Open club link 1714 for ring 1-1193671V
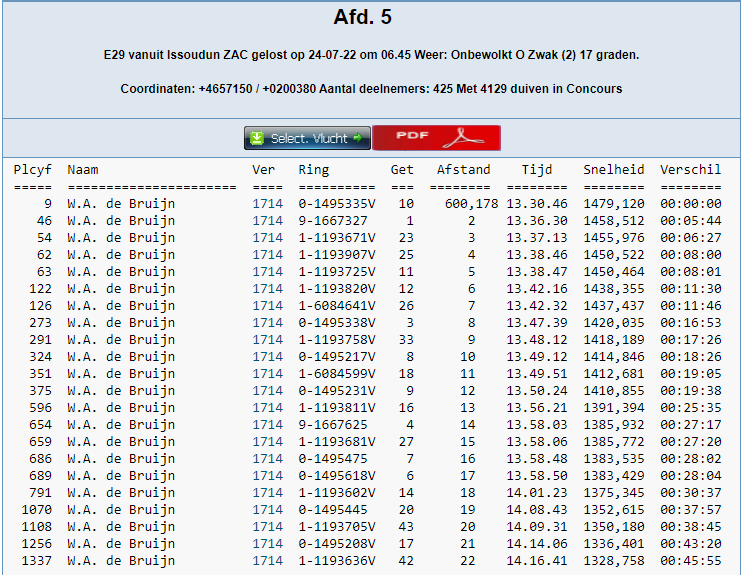The height and width of the screenshot is (575, 741). pyautogui.click(x=267, y=238)
